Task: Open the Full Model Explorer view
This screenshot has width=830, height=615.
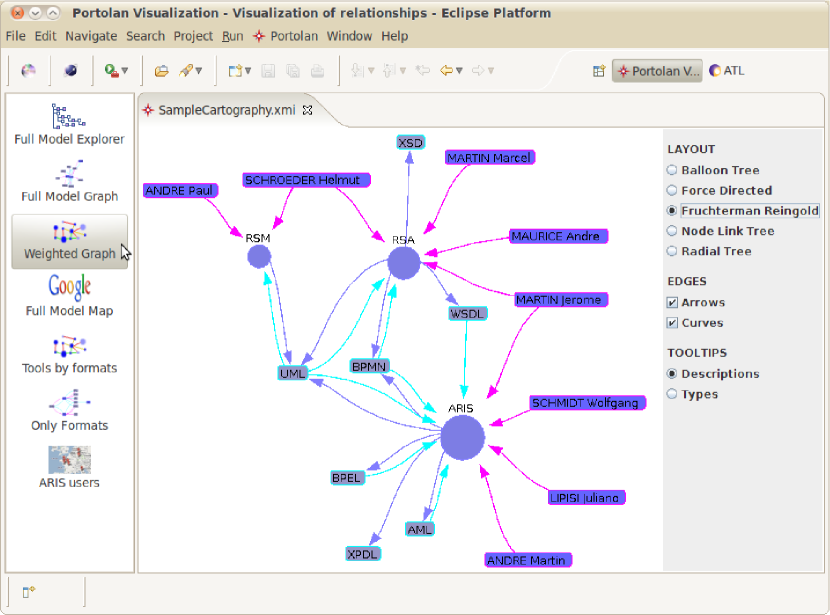Action: (69, 124)
